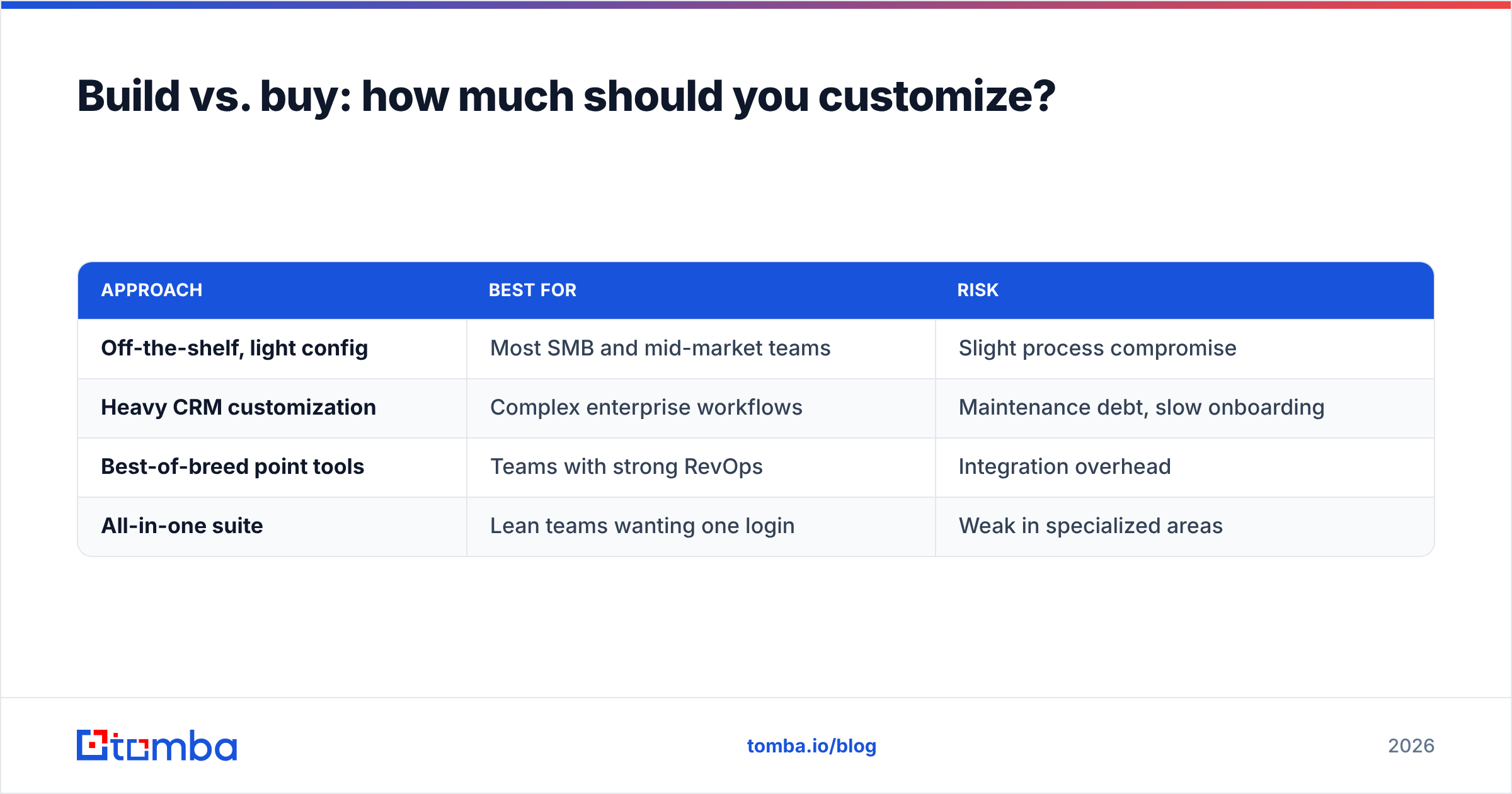
Task: Click the tomba logo
Action: [x=157, y=745]
